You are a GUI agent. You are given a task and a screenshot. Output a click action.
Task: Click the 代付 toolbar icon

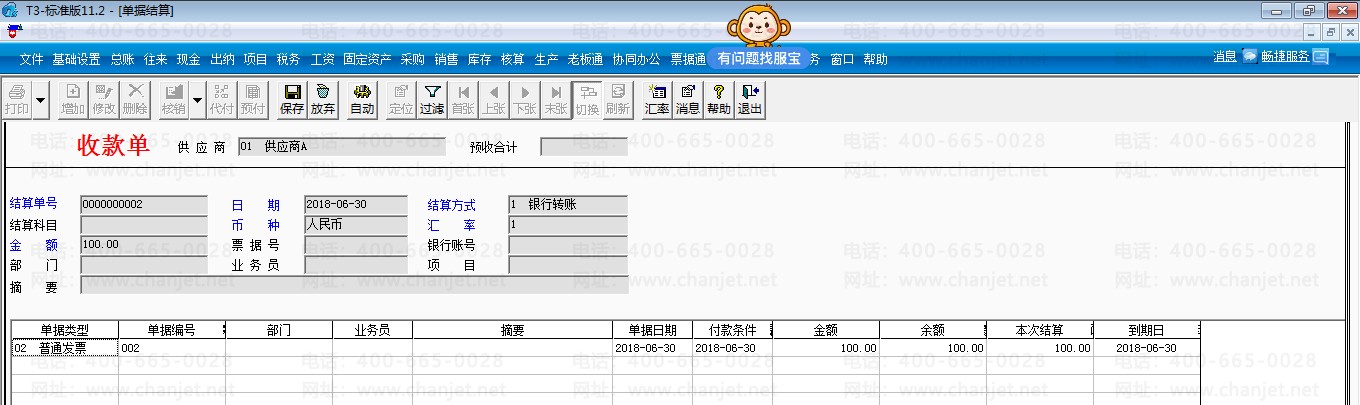[x=222, y=99]
